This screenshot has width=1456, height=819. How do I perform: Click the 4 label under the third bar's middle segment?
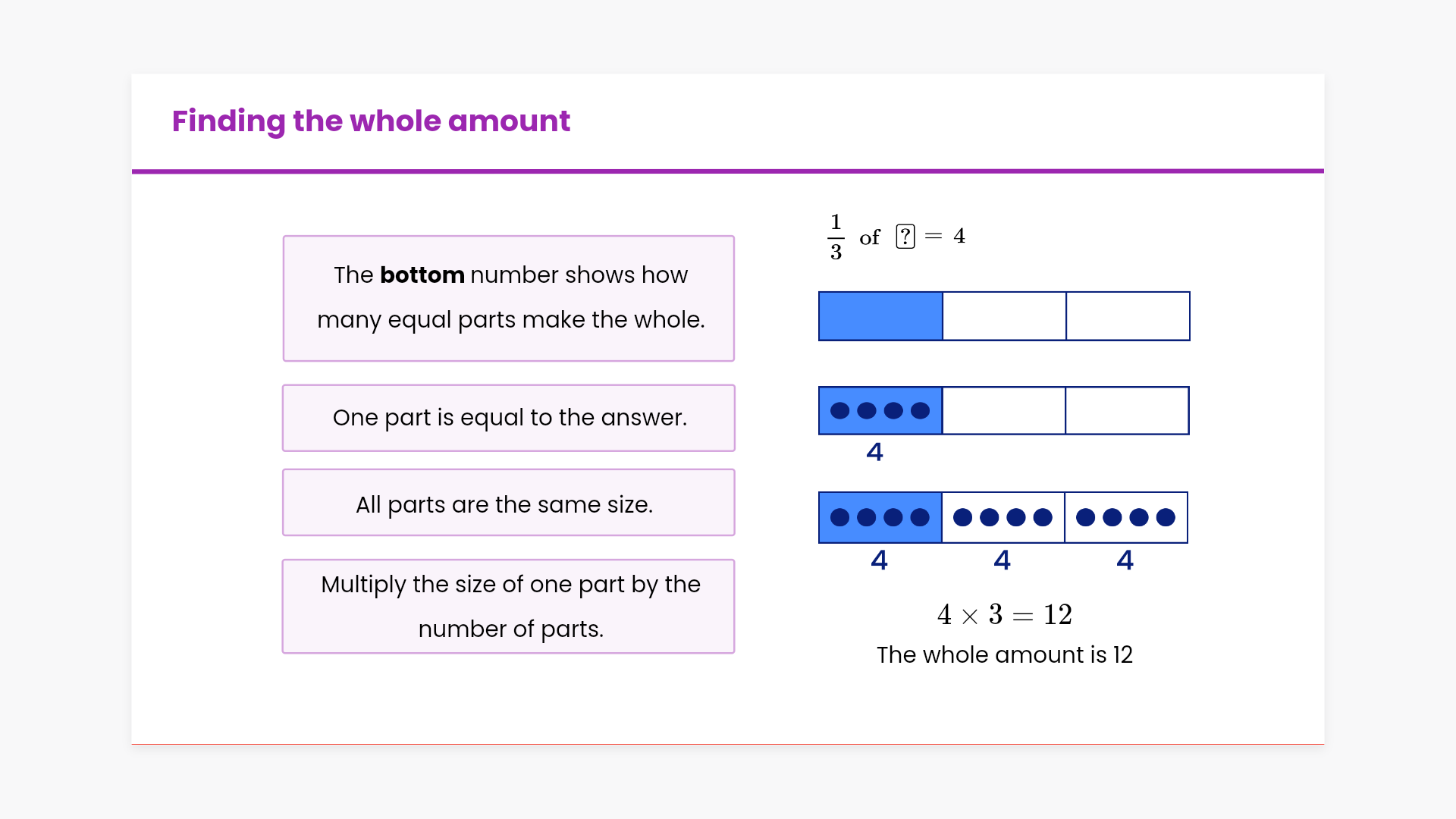(1002, 560)
